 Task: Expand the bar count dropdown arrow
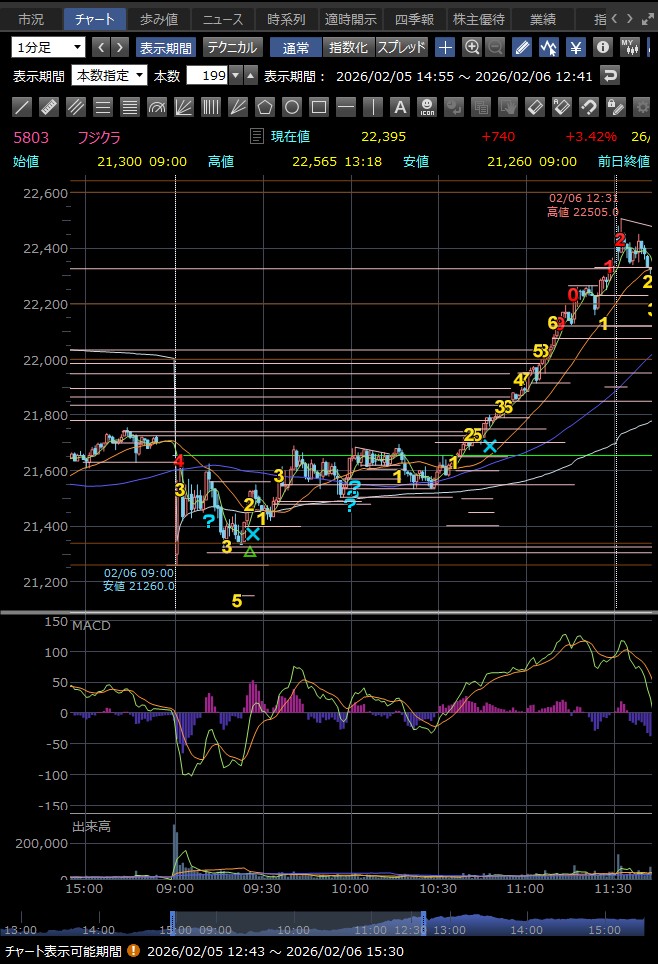click(x=235, y=75)
